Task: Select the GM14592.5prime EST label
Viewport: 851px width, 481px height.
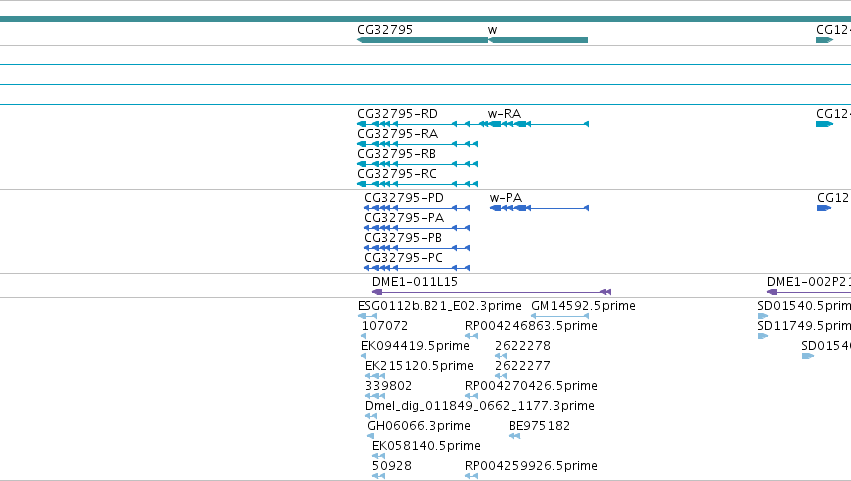Action: click(583, 306)
